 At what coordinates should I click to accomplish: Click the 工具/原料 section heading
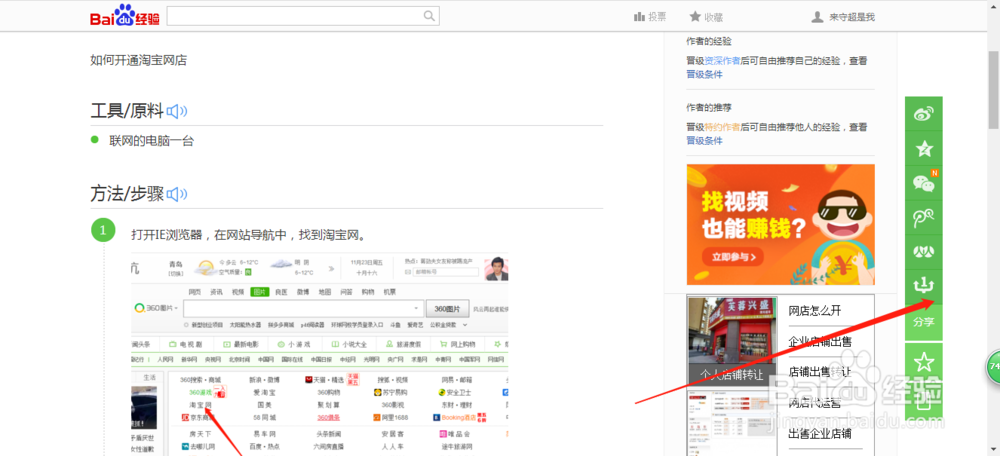127,111
